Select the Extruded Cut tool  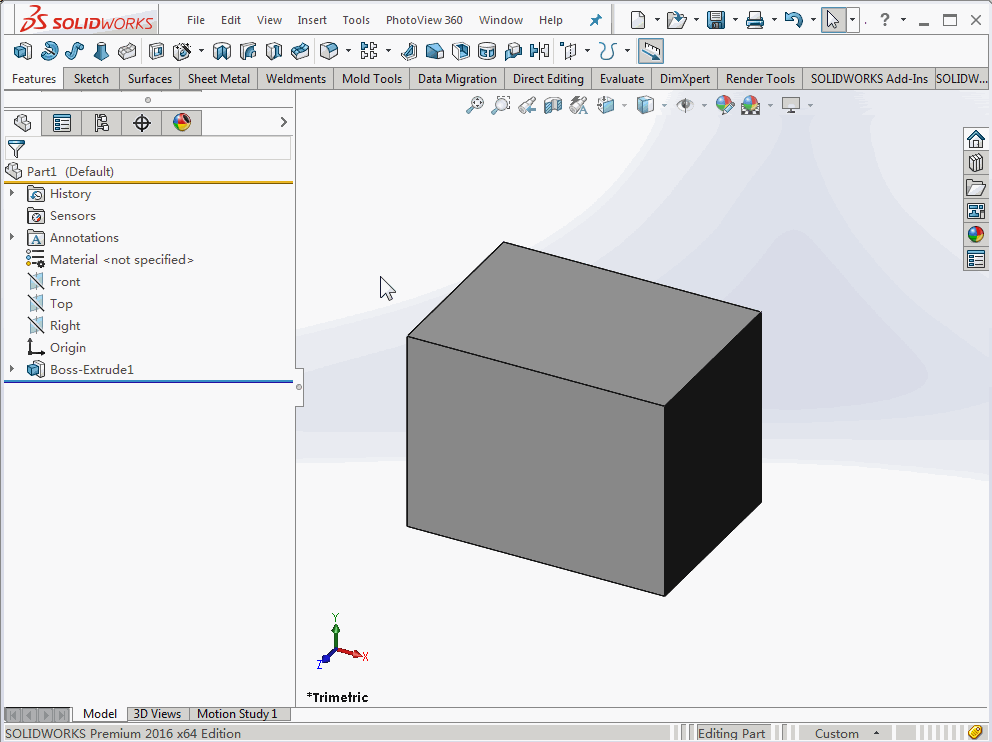point(156,51)
